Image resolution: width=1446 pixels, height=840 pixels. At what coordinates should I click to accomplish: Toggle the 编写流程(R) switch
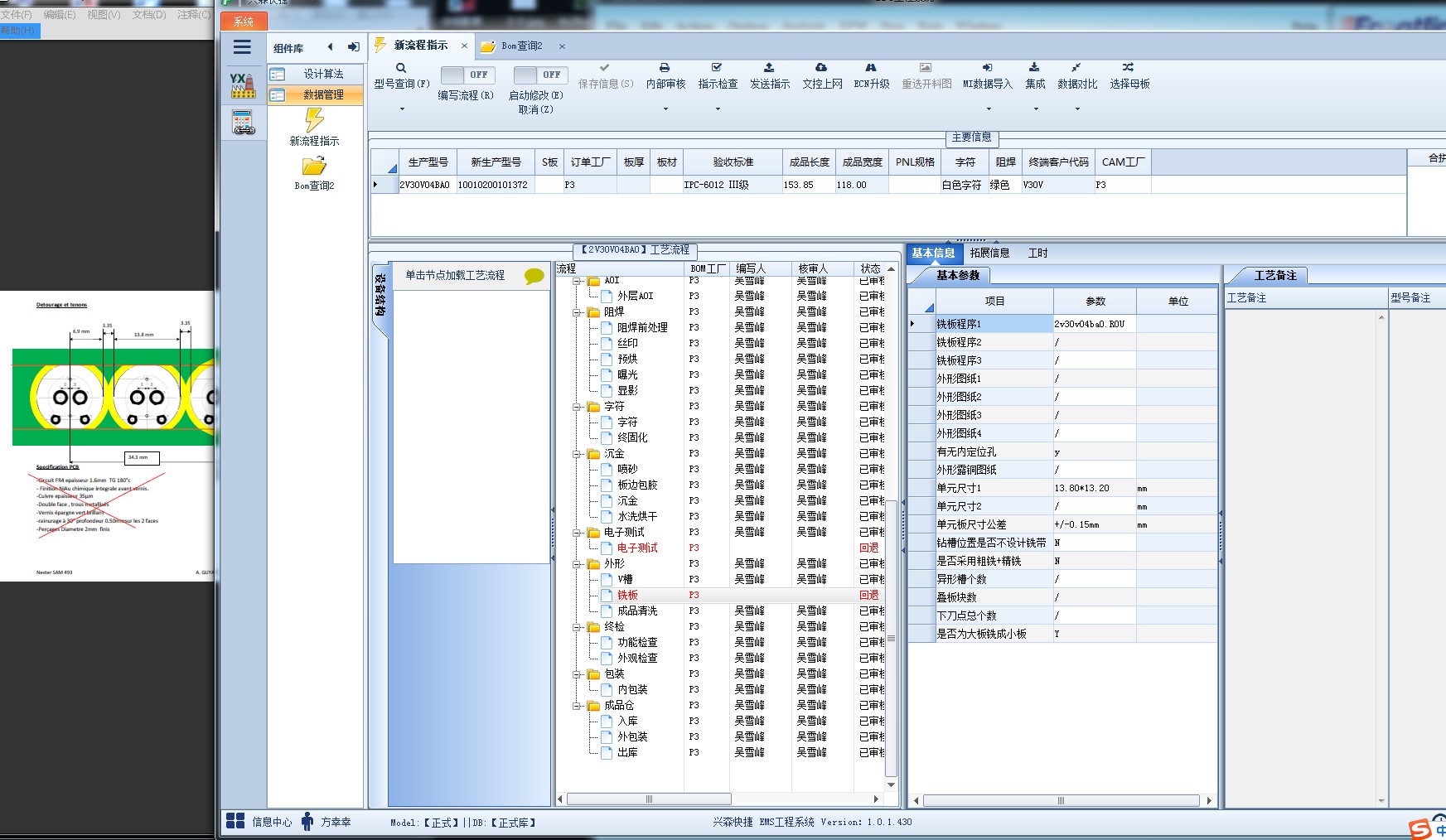pos(467,75)
